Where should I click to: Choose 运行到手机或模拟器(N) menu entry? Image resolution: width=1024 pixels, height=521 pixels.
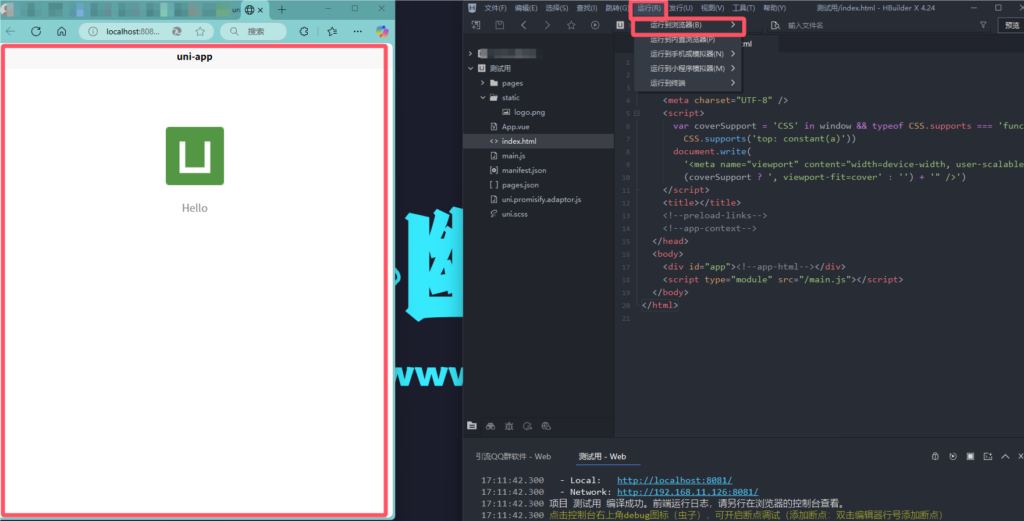coord(688,54)
